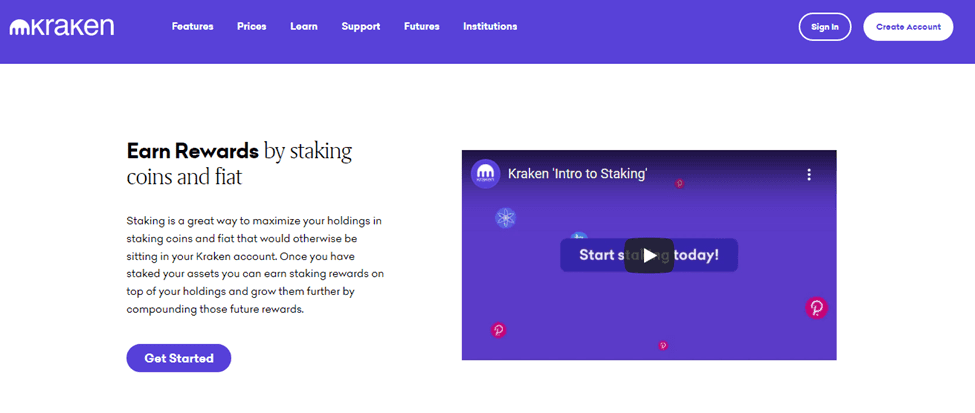
Task: Click the 'Earn Rewards by staking' heading
Action: click(x=239, y=163)
